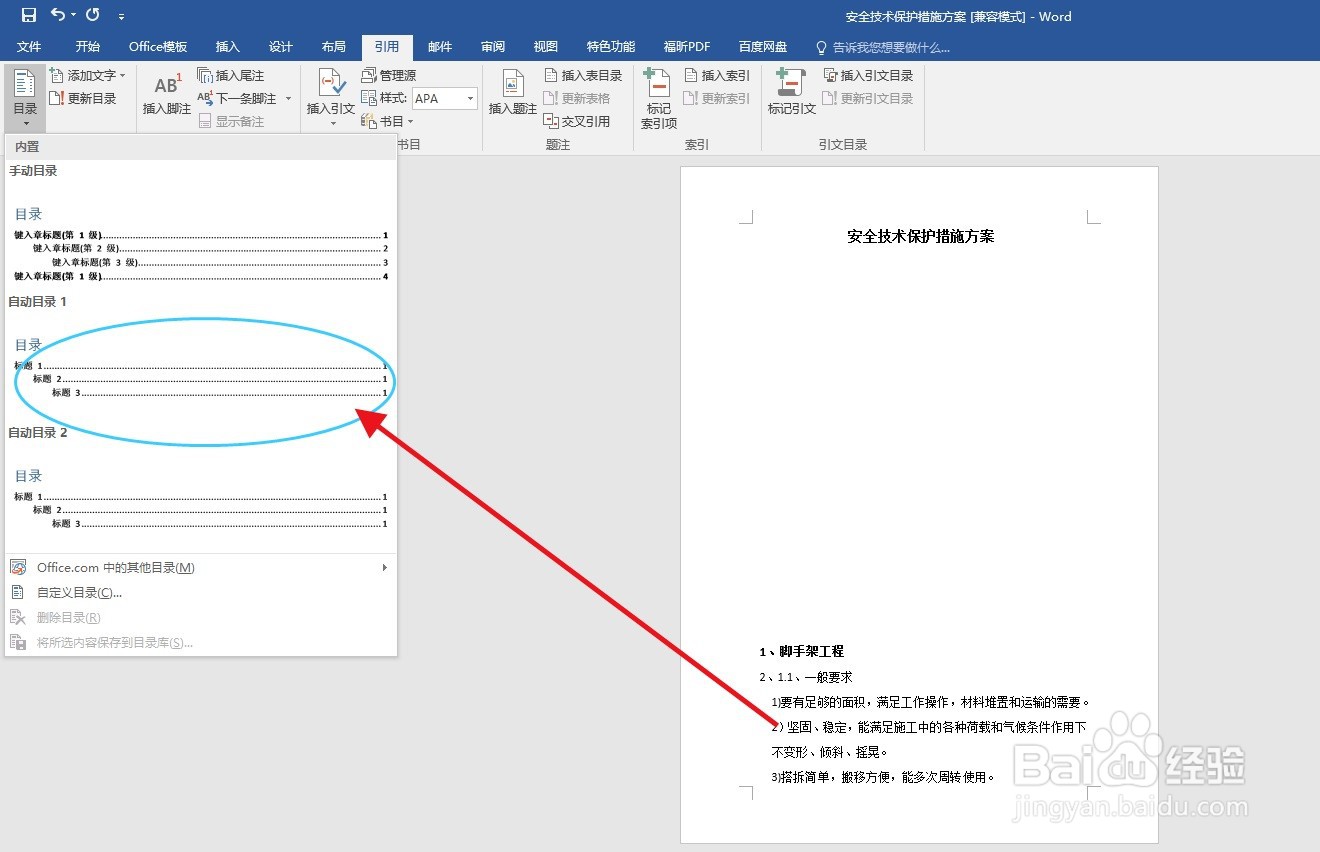Image resolution: width=1320 pixels, height=852 pixels.
Task: Switch to the 邮件 (Mailings) ribbon tab
Action: point(439,46)
